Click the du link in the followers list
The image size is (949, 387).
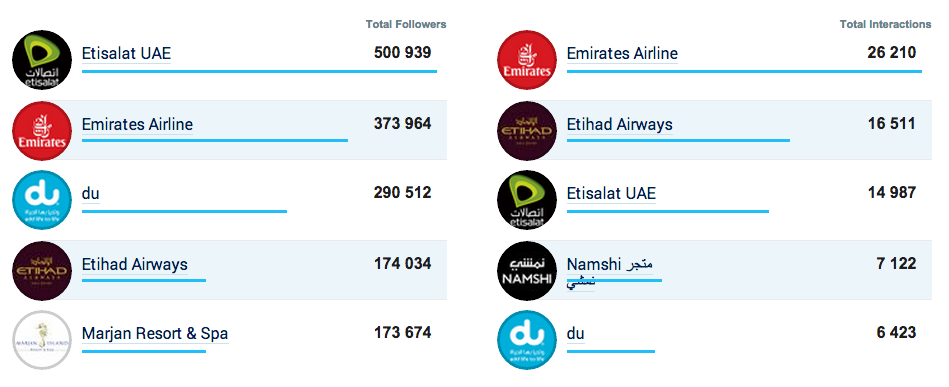click(91, 194)
